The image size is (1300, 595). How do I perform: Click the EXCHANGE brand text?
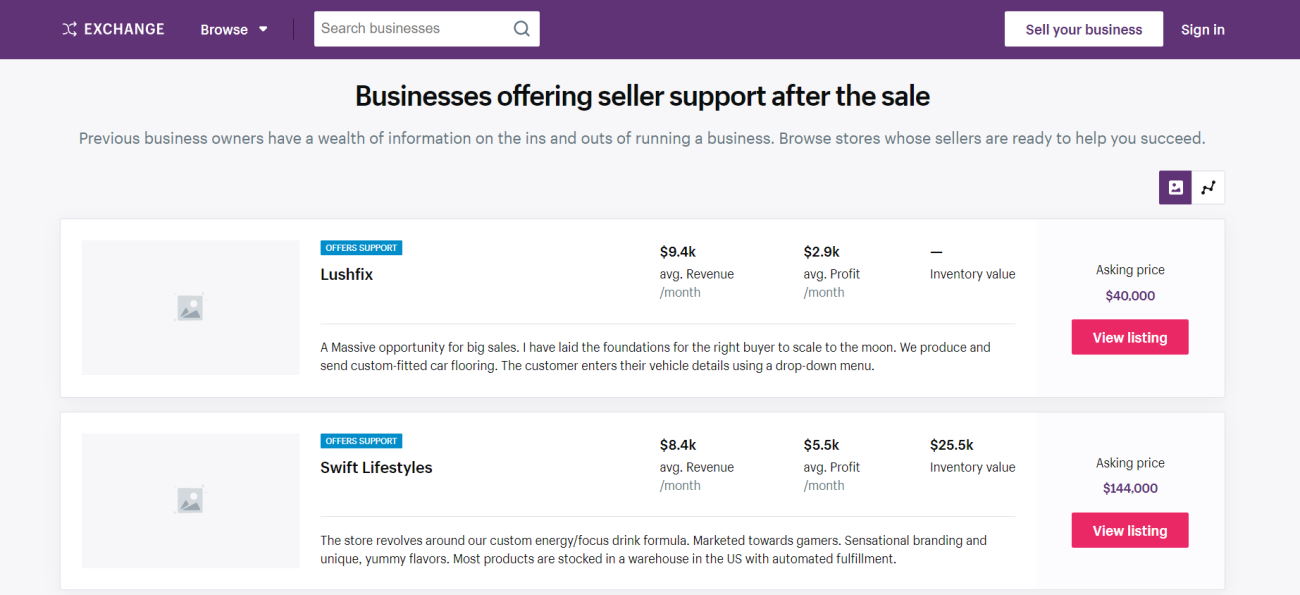(x=124, y=29)
